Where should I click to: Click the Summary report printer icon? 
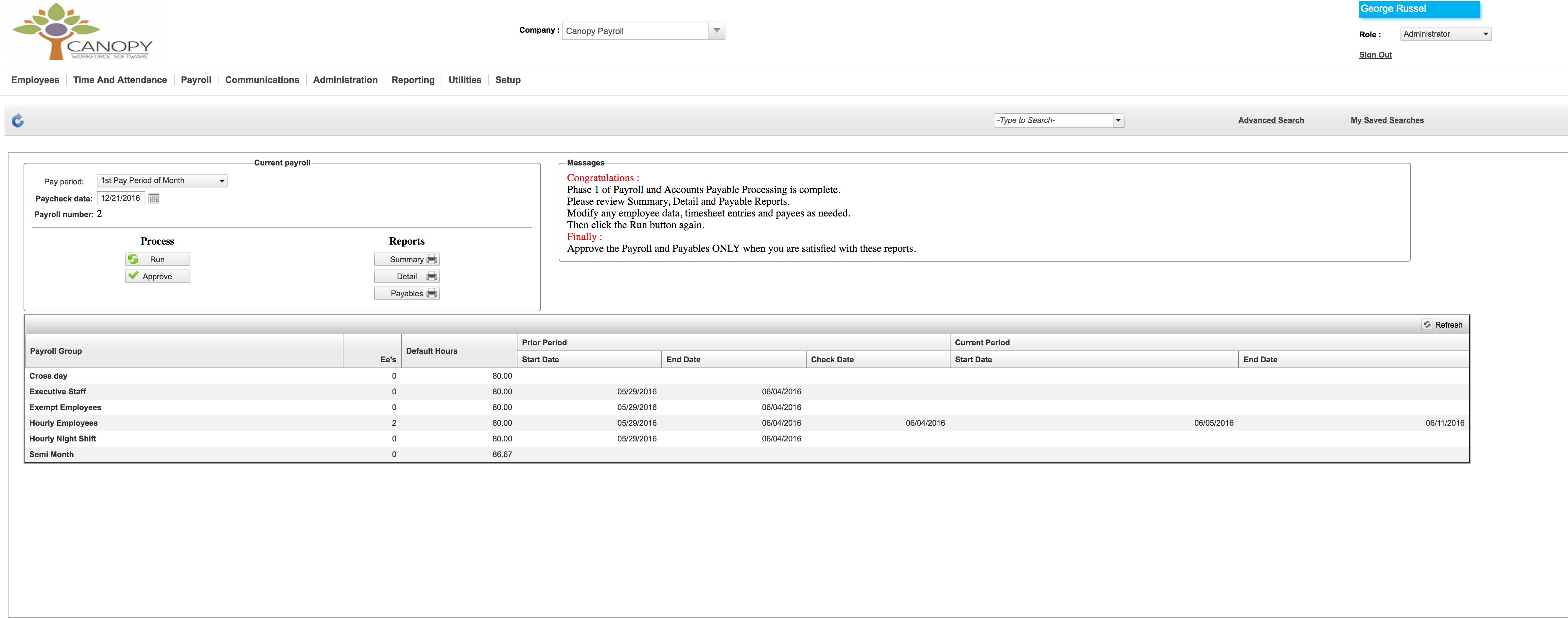tap(431, 259)
